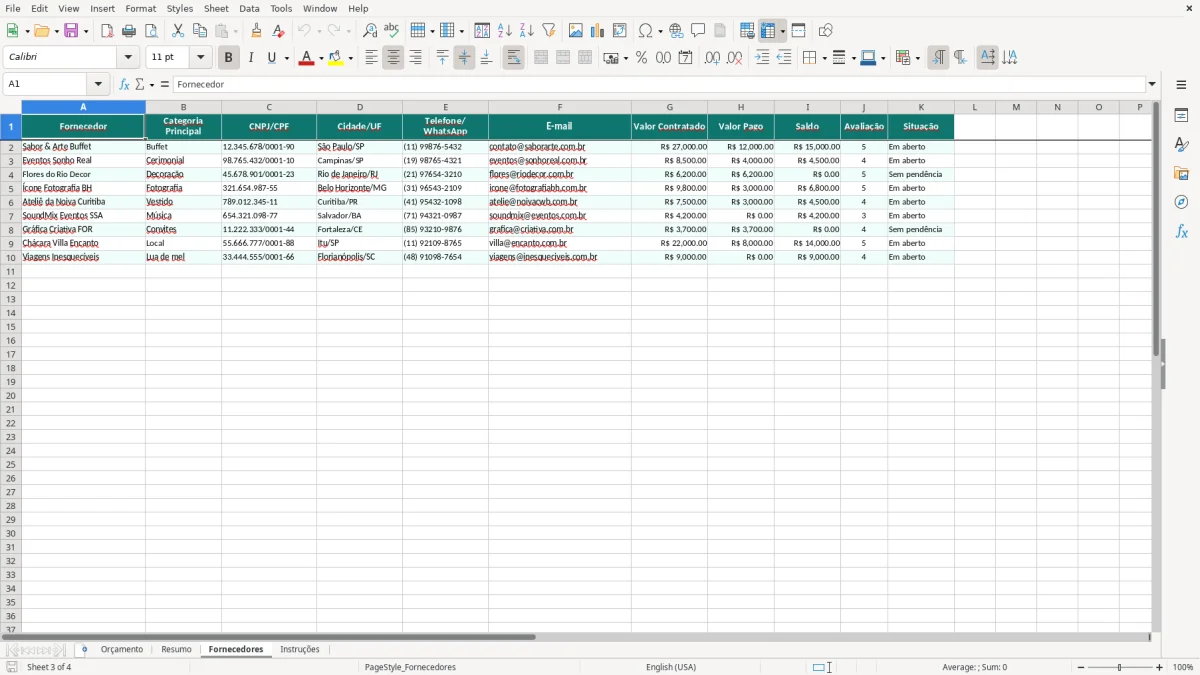Open the Styles menu
The height and width of the screenshot is (675, 1200).
point(180,8)
